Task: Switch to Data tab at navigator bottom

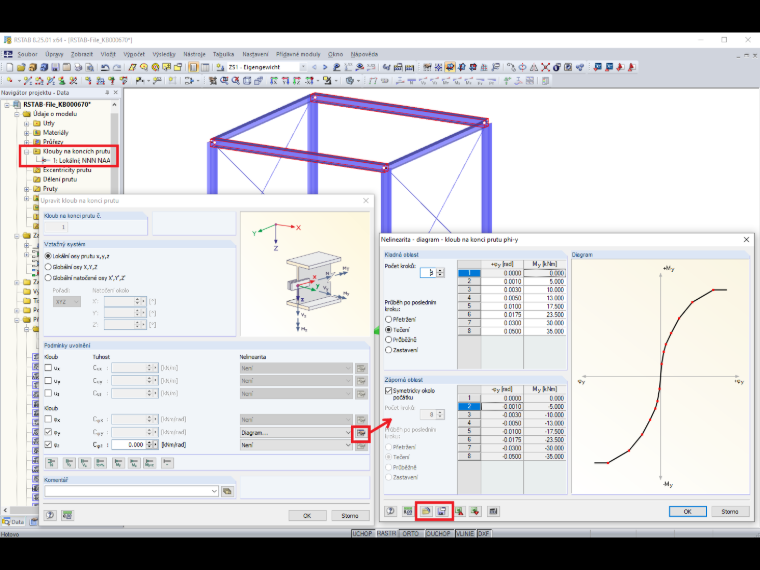Action: pos(14,522)
